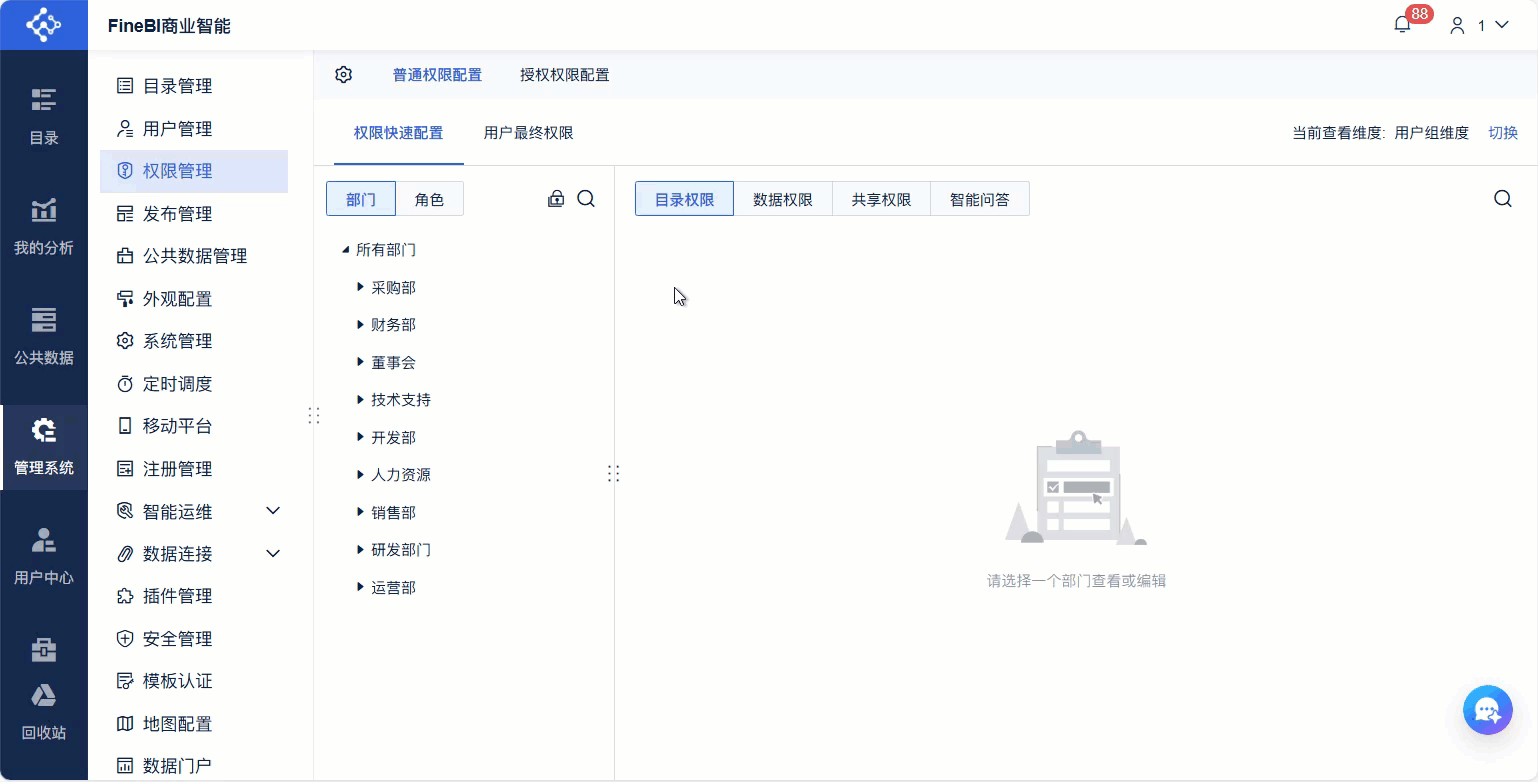Switch to 授权权限配置 tab
The width and height of the screenshot is (1538, 782).
pos(565,75)
